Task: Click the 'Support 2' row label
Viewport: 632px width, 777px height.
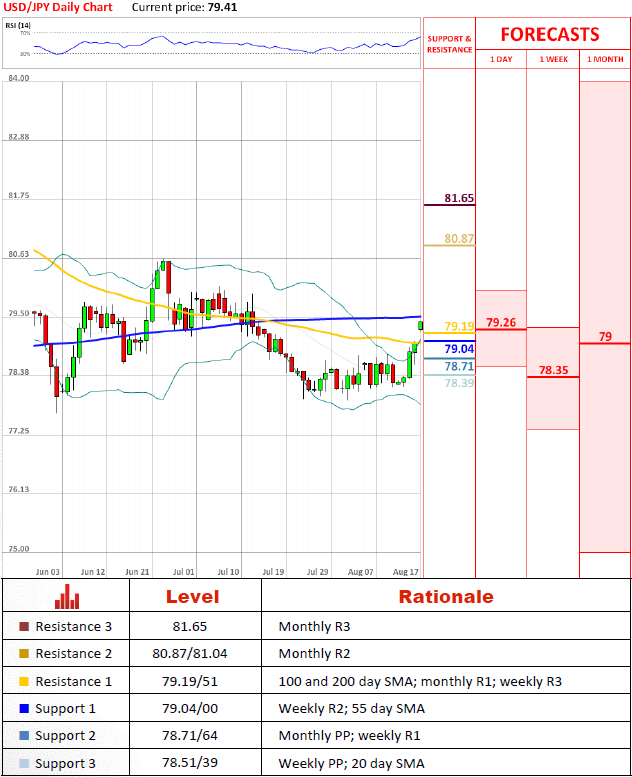Action: click(65, 736)
